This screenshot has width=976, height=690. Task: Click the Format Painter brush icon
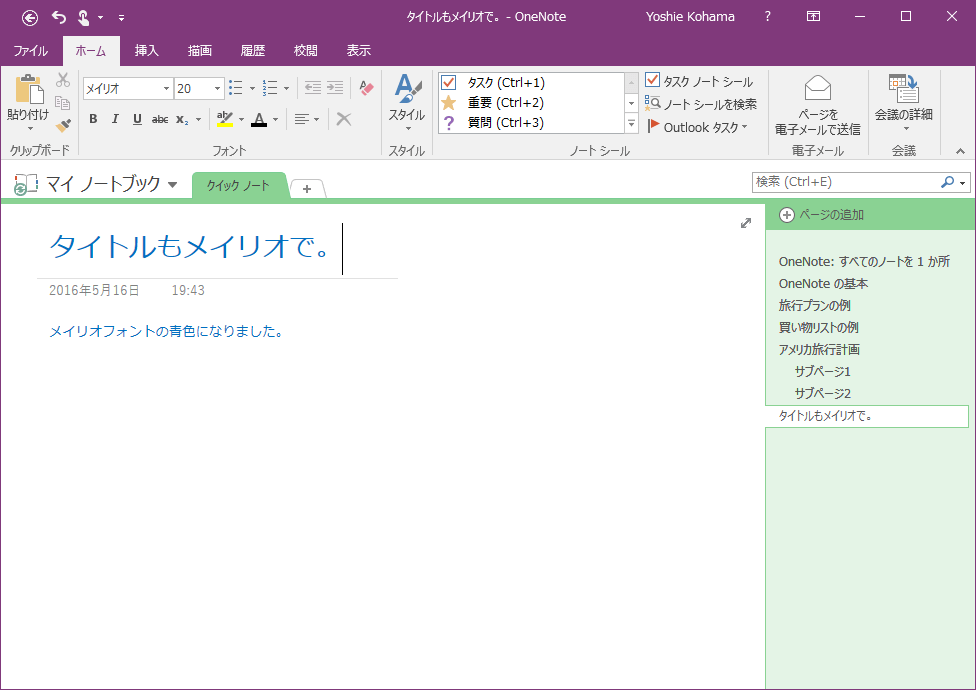tap(63, 126)
